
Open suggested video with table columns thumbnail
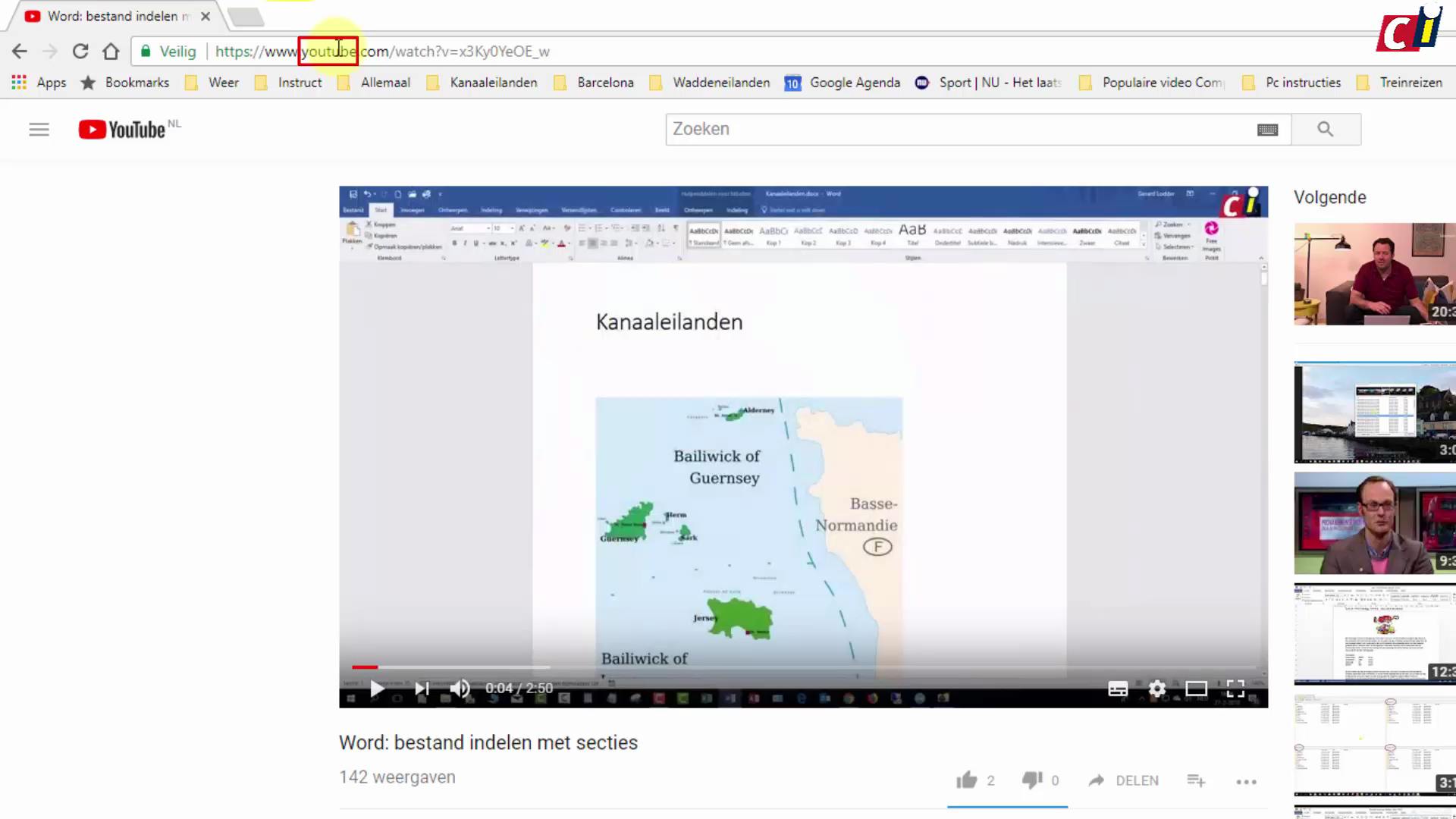click(1375, 745)
